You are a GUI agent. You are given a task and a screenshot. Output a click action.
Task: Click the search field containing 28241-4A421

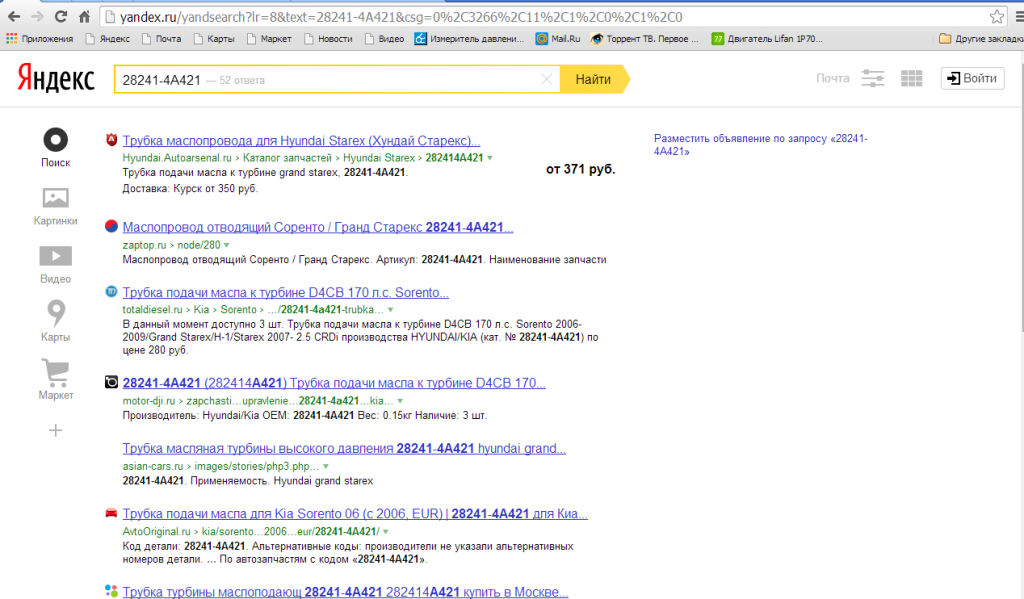coord(330,79)
